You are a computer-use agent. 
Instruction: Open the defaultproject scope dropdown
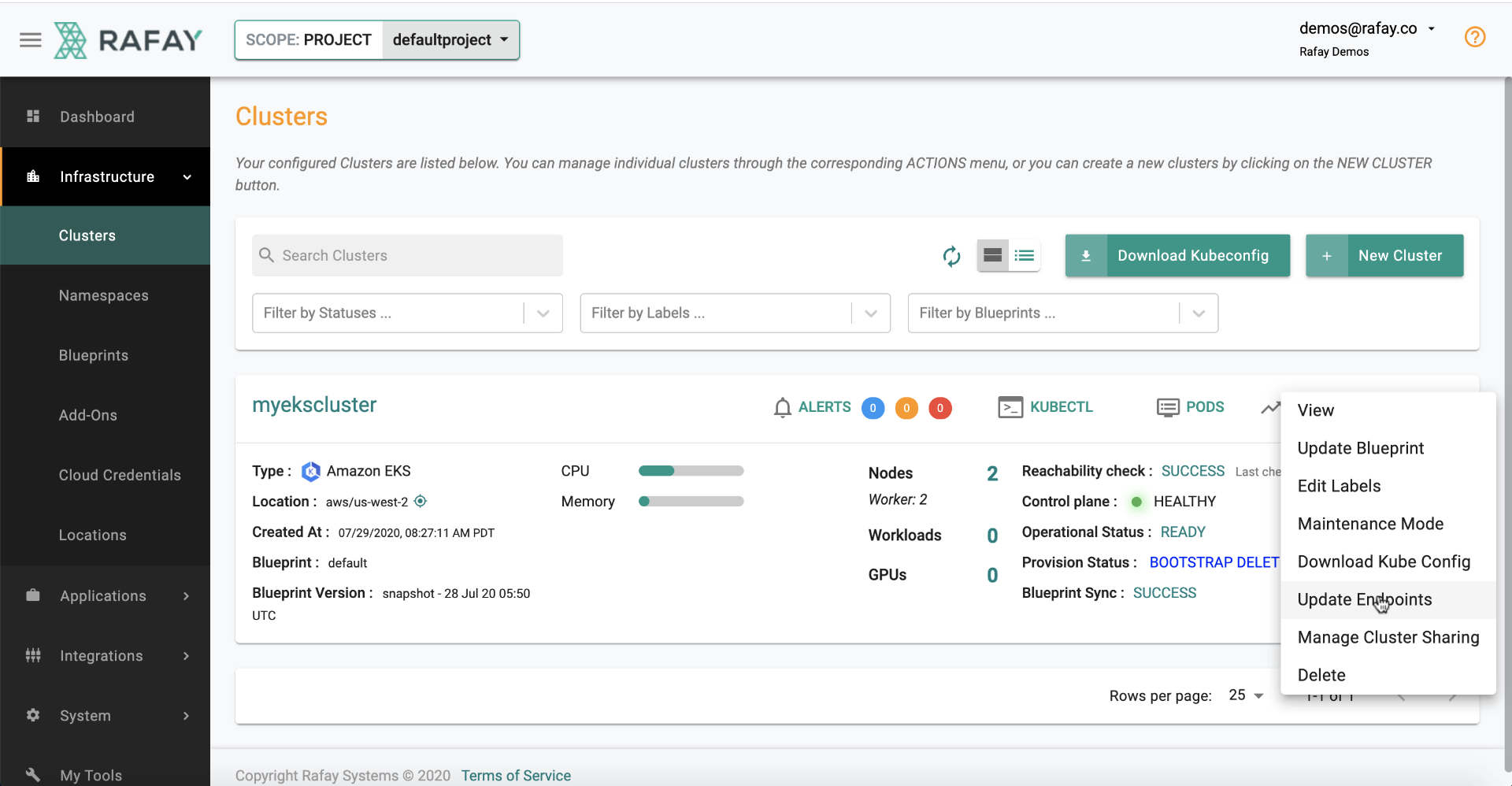(450, 39)
